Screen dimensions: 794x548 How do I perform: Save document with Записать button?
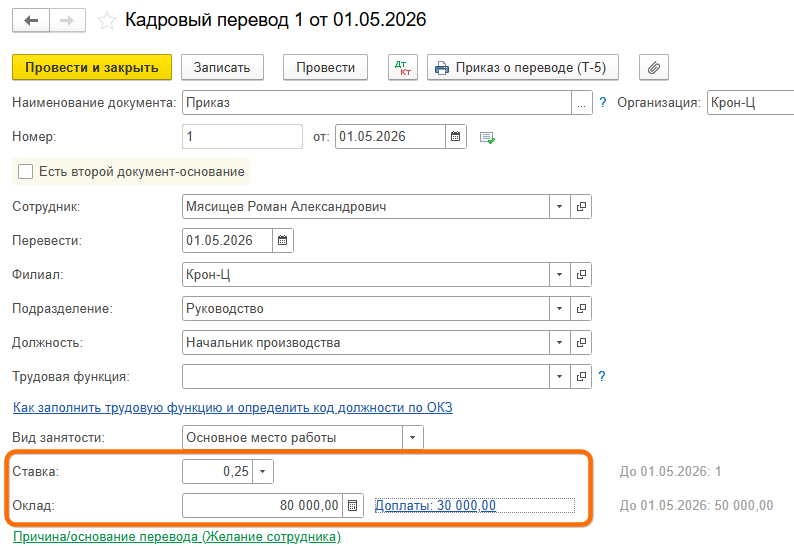(222, 67)
